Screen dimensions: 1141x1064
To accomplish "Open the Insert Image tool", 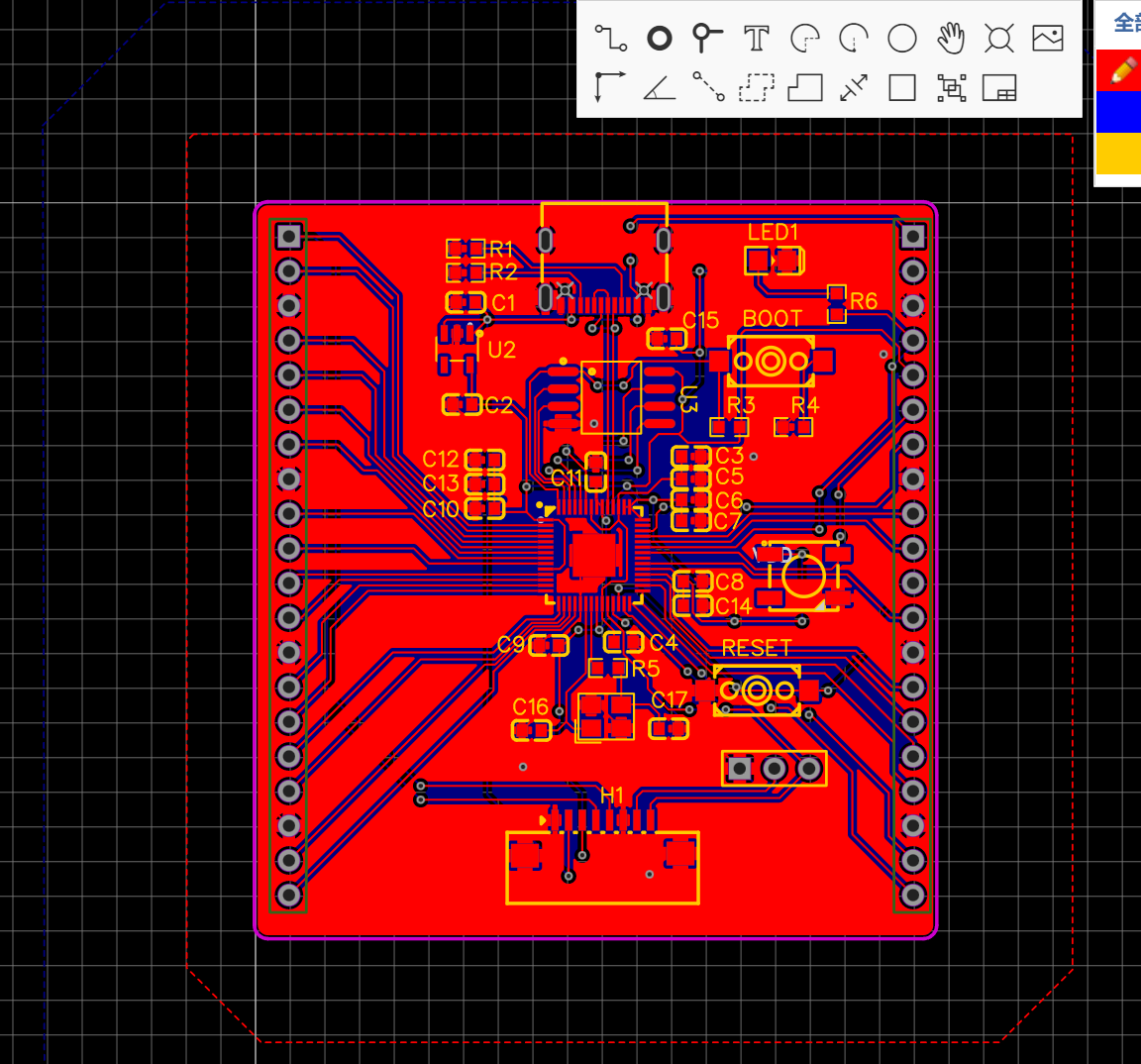I will (1047, 38).
